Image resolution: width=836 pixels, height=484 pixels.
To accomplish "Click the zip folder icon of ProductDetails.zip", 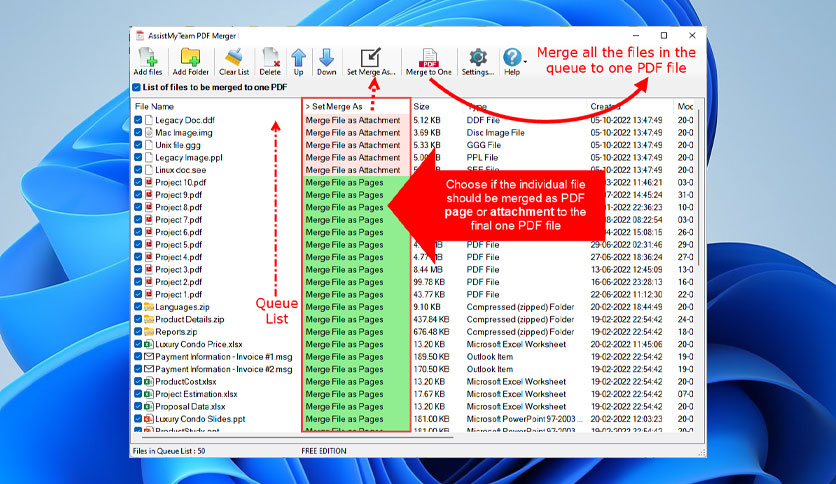I will 149,319.
